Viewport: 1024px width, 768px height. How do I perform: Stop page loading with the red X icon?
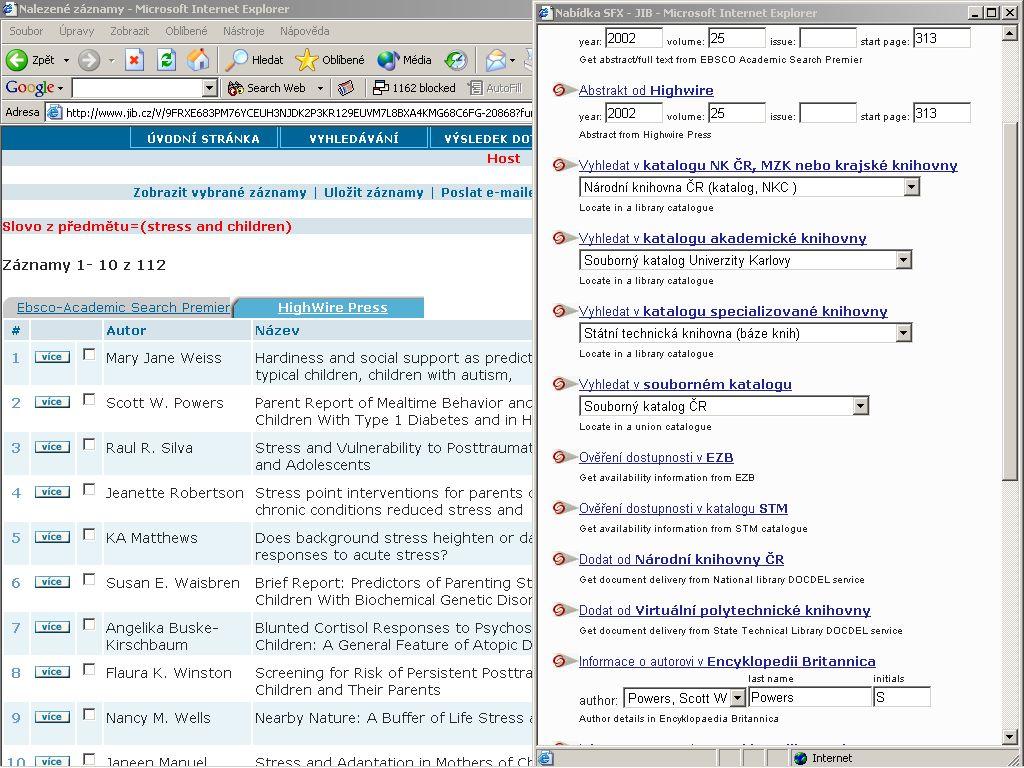134,60
